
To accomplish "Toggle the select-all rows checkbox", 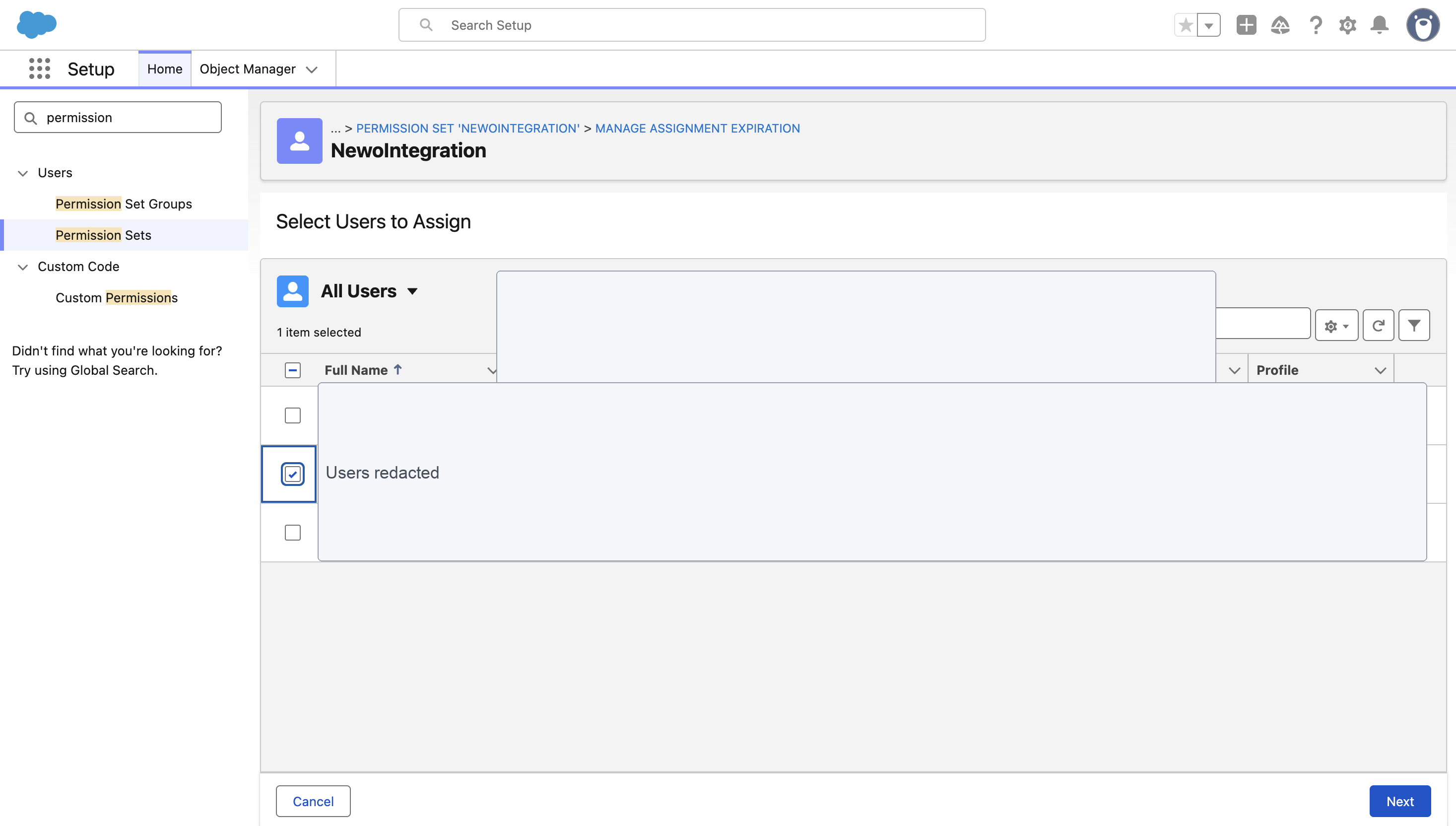I will pyautogui.click(x=293, y=370).
